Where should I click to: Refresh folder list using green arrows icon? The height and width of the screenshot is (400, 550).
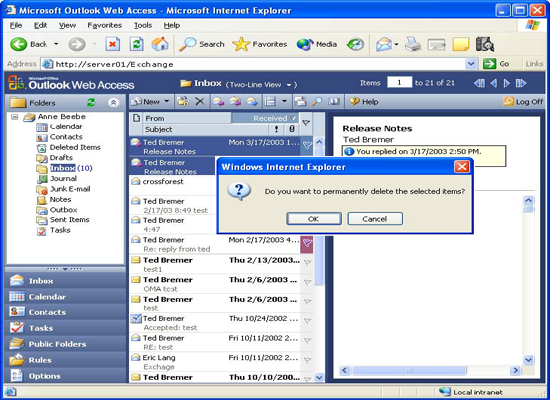click(91, 102)
